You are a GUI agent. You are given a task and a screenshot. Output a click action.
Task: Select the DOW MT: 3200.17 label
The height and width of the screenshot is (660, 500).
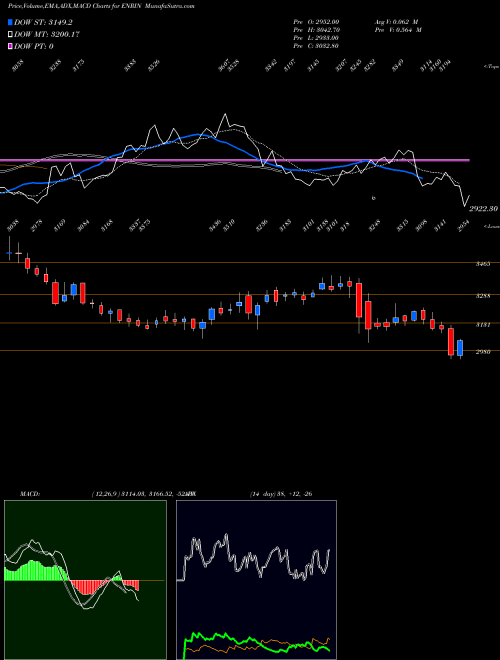click(47, 35)
